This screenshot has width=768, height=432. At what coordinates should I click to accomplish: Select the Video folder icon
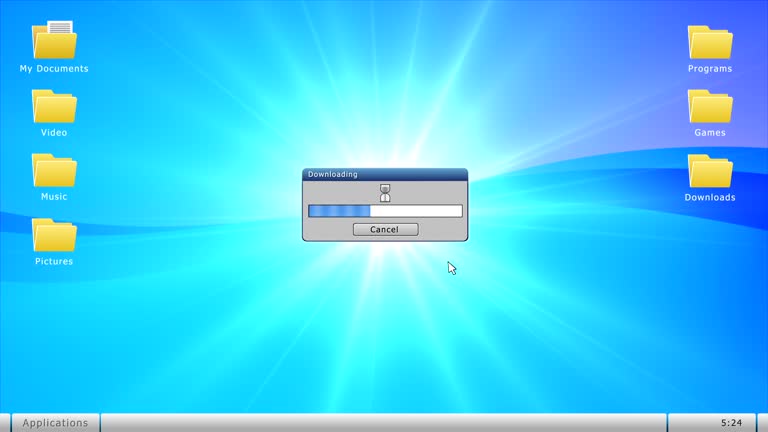click(x=54, y=106)
